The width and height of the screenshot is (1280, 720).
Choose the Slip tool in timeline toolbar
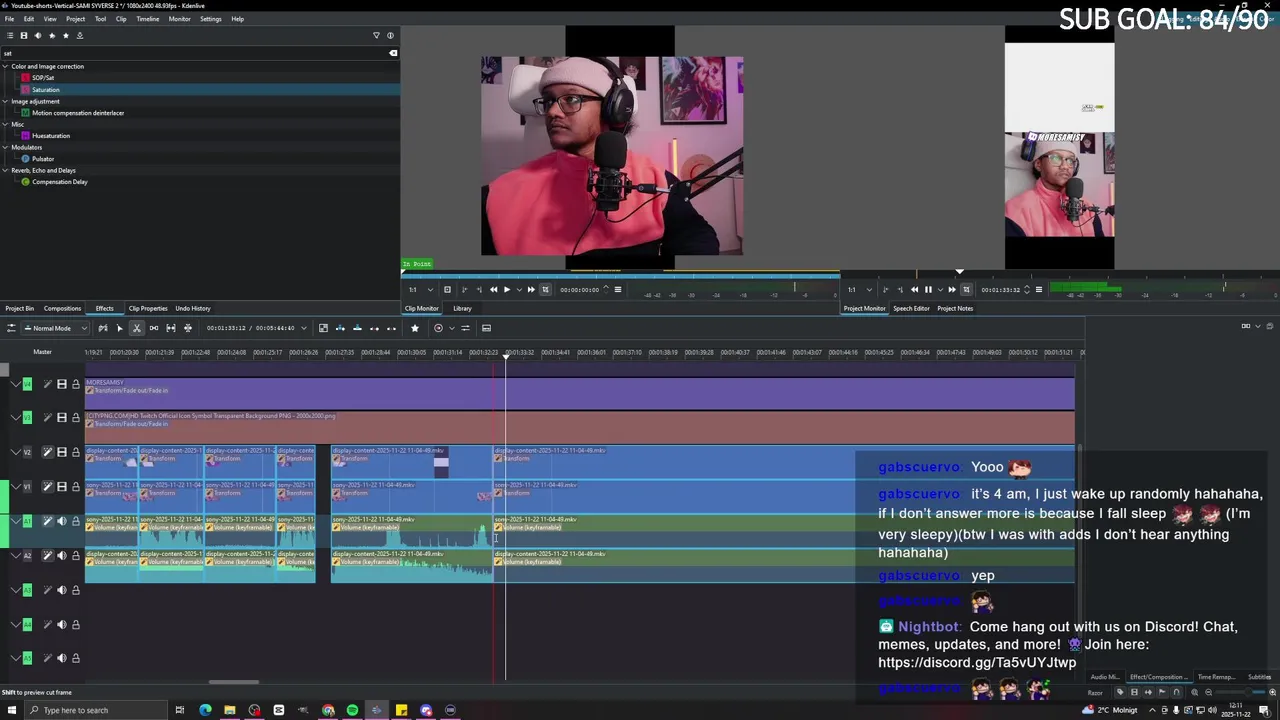(171, 328)
